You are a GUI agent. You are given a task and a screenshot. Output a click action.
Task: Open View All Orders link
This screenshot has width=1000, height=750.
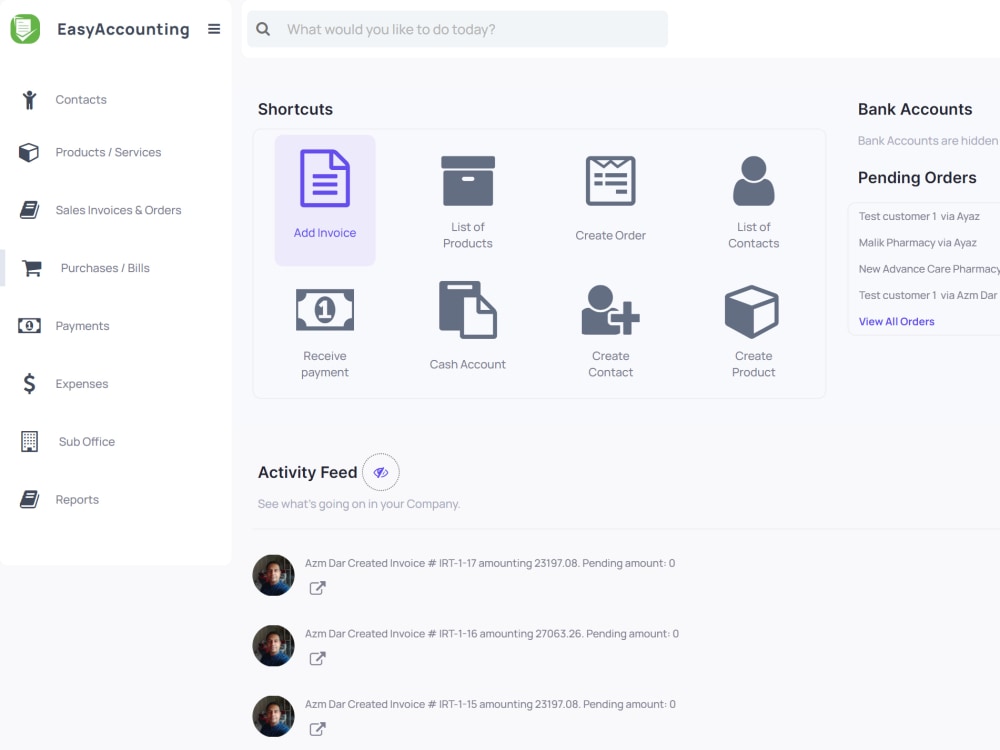(896, 321)
